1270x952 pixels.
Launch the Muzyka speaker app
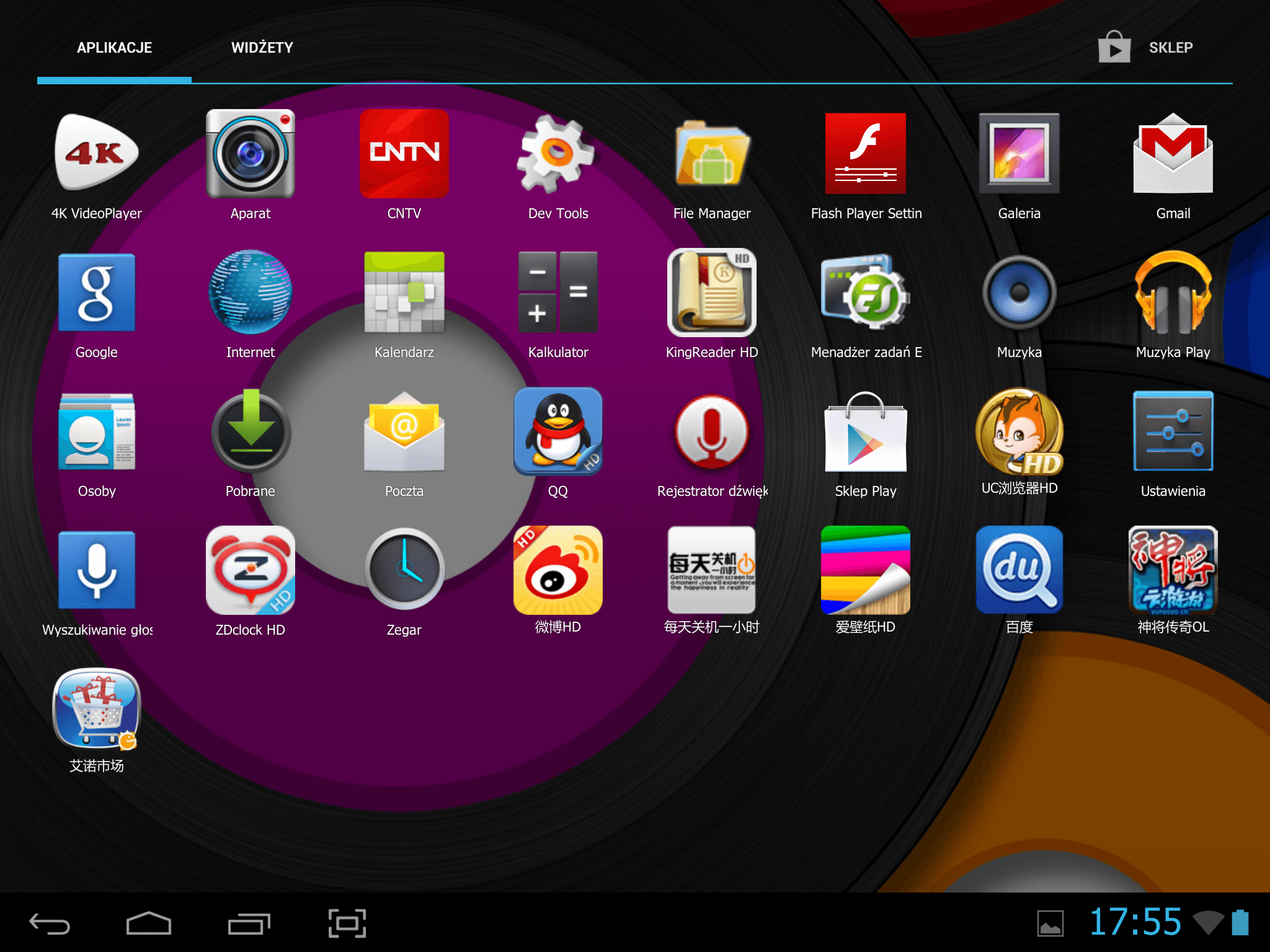(x=1019, y=292)
